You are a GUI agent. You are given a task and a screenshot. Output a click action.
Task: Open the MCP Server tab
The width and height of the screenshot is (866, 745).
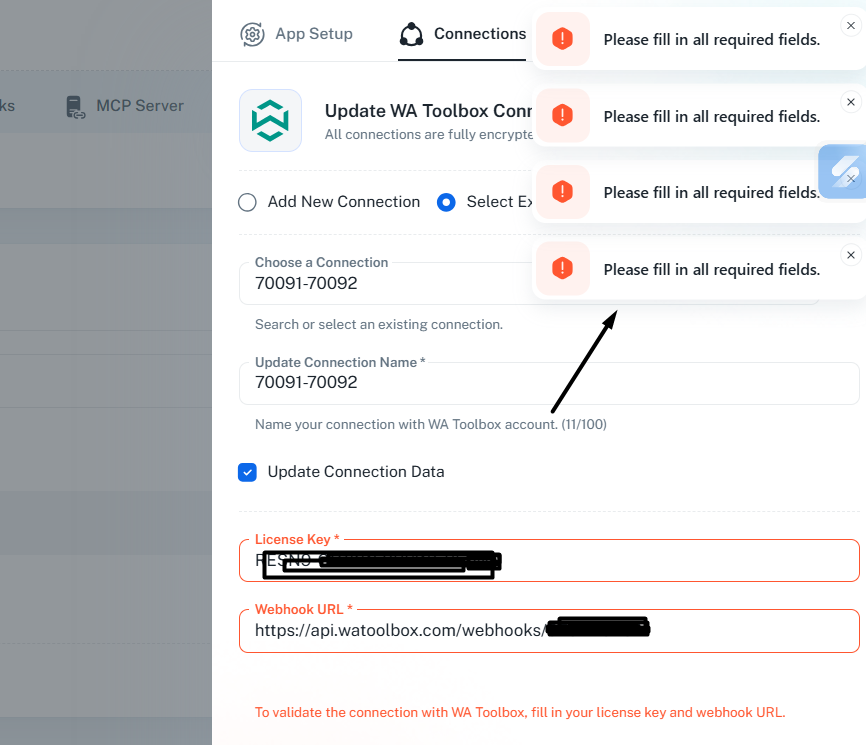click(x=139, y=106)
